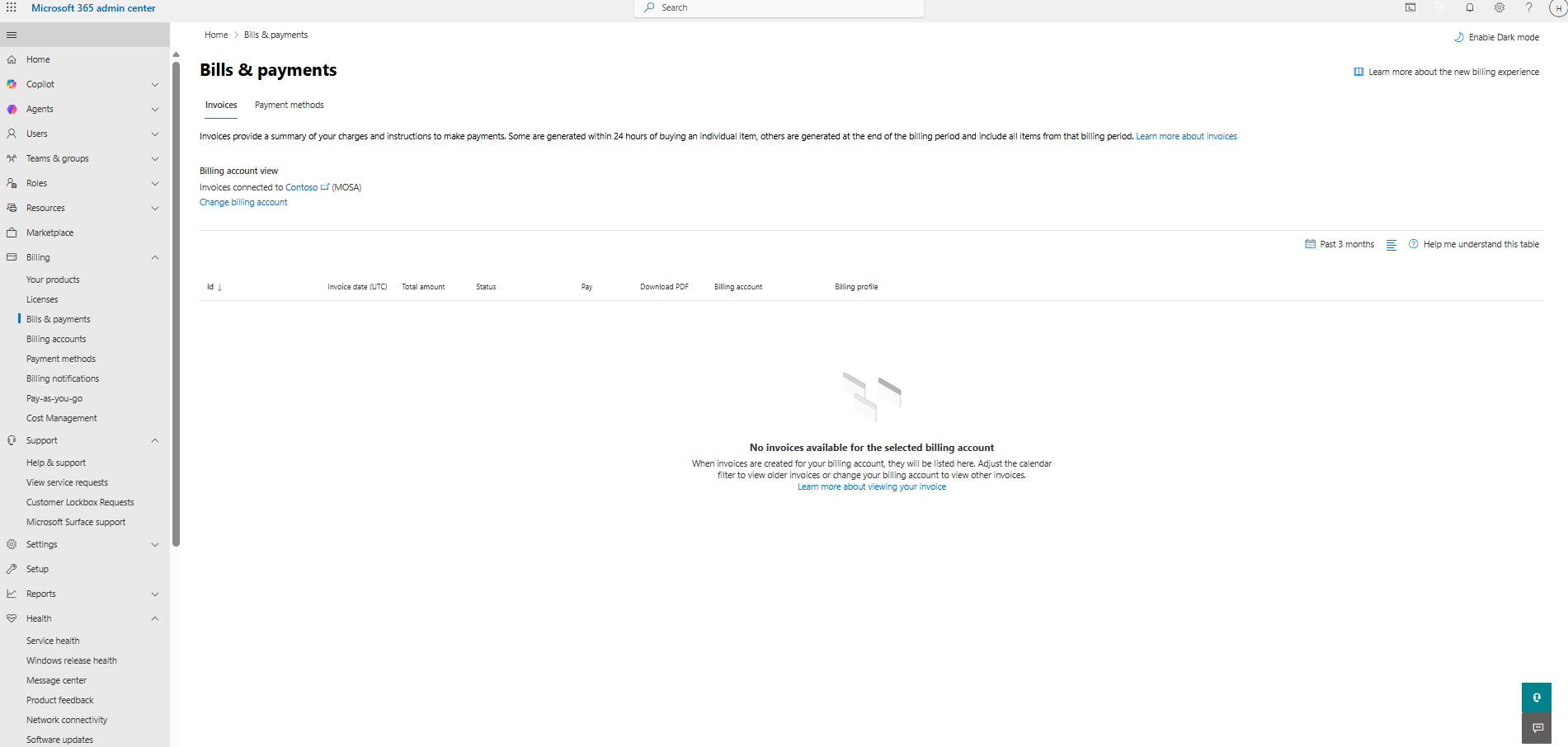This screenshot has width=1568, height=747.
Task: Click the Marketplace bag icon
Action: [12, 233]
